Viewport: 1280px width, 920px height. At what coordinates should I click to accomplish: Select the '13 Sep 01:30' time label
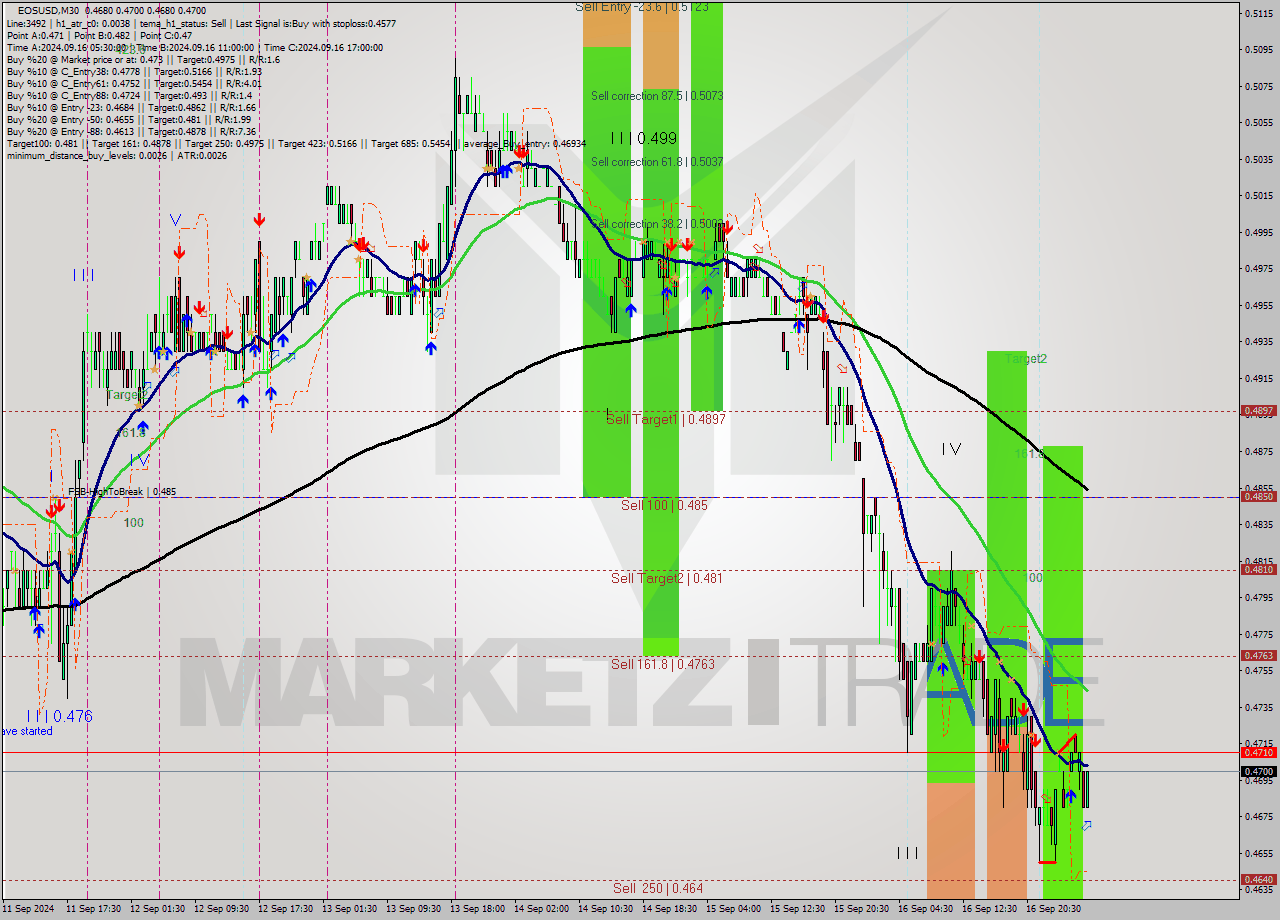350,909
